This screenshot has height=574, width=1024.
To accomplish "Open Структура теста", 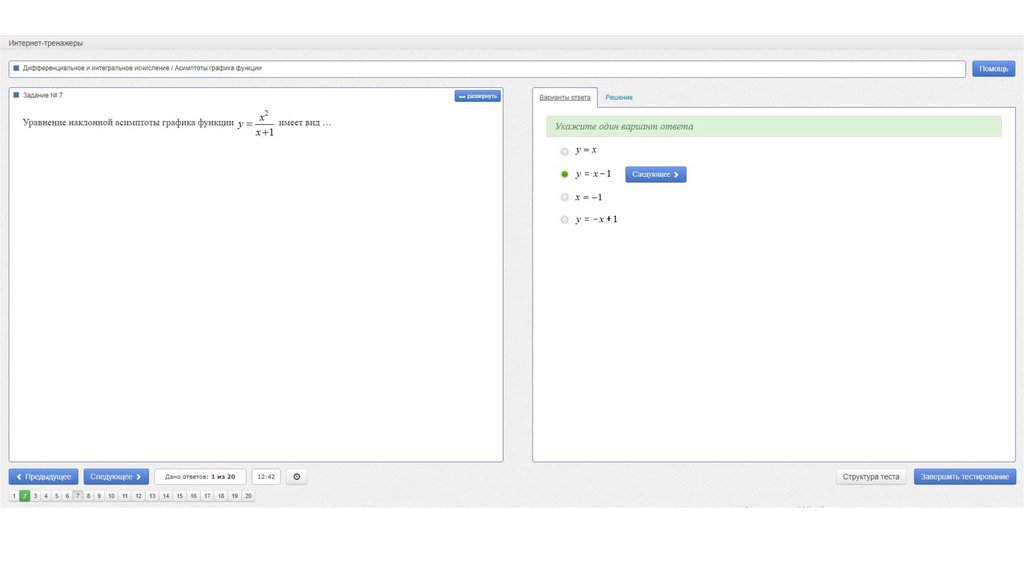I will [871, 477].
